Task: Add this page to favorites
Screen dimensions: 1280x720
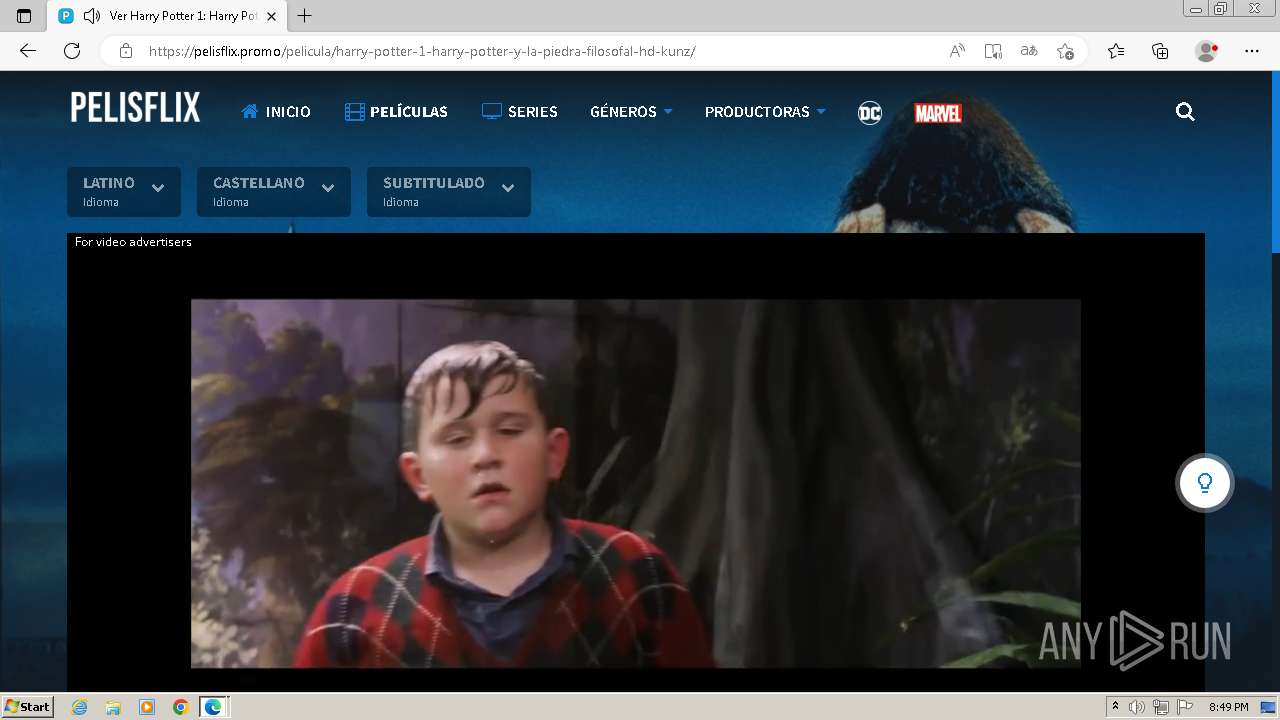Action: click(1065, 51)
